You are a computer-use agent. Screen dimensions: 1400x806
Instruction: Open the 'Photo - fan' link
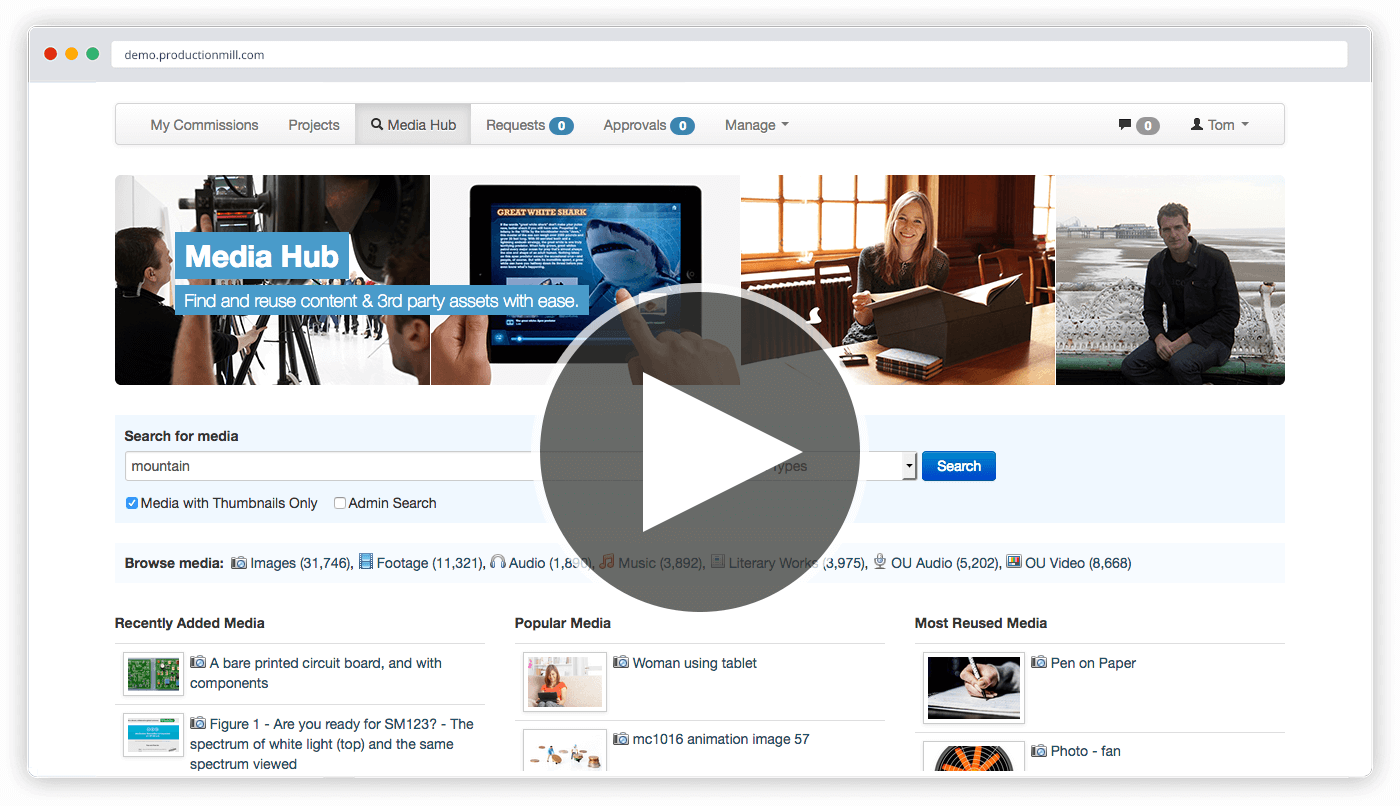point(1086,751)
